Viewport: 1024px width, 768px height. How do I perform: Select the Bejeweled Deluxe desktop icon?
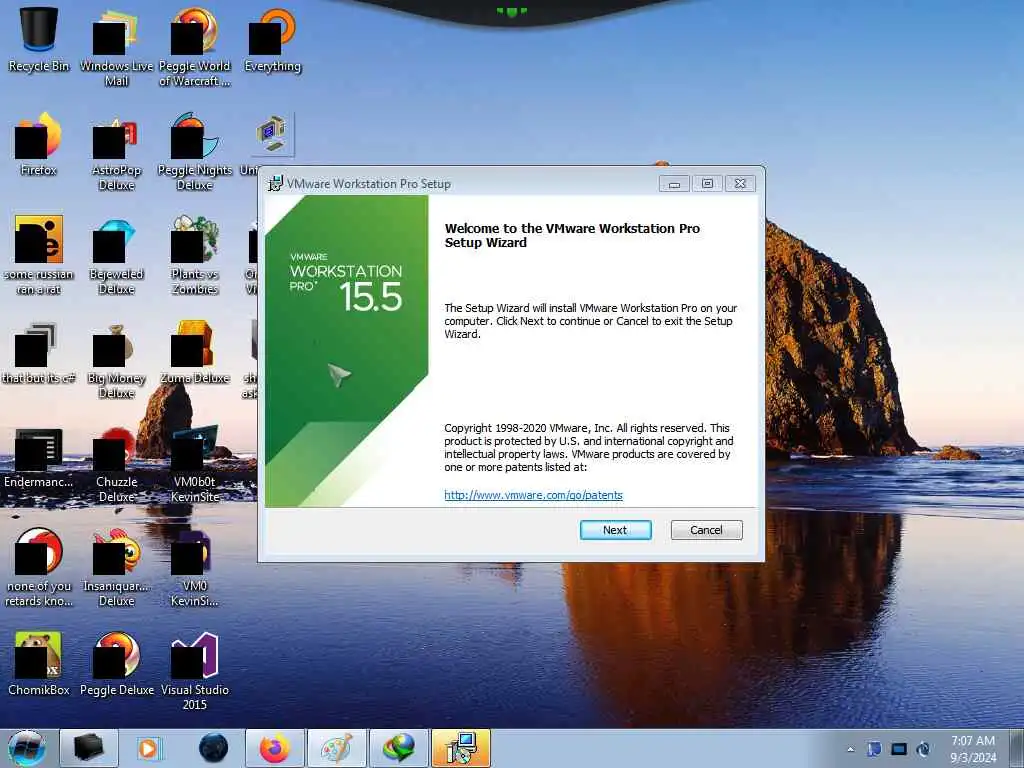(116, 255)
